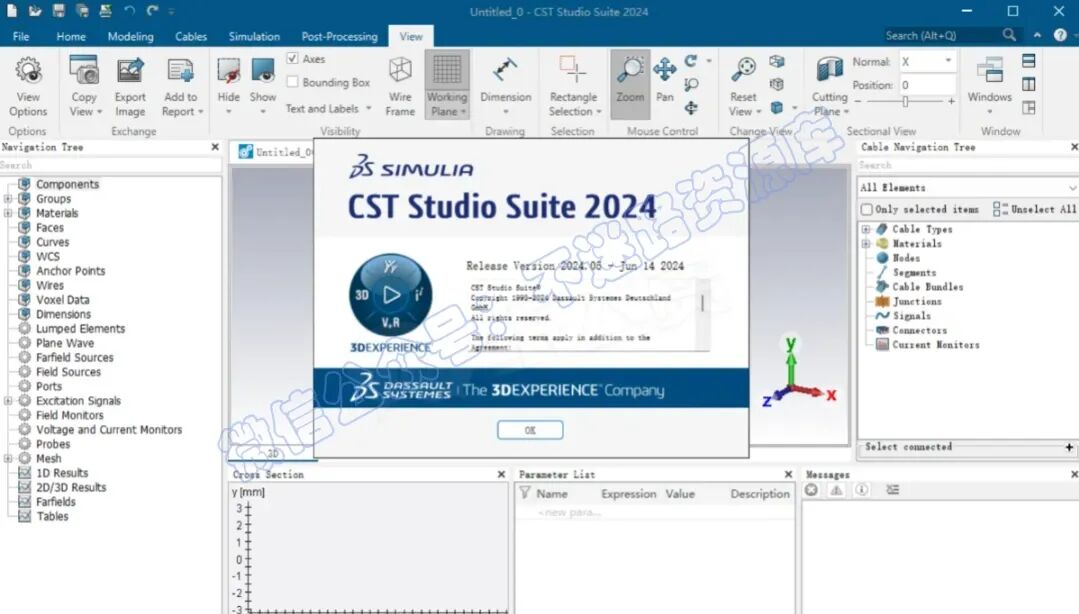
Task: Toggle the Axes checkbox
Action: pyautogui.click(x=292, y=59)
